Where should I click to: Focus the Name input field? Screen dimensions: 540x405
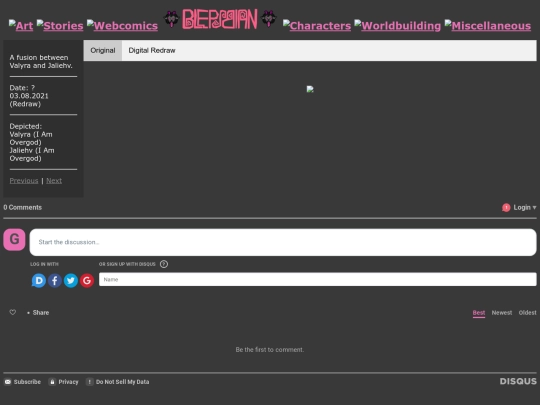pos(318,279)
